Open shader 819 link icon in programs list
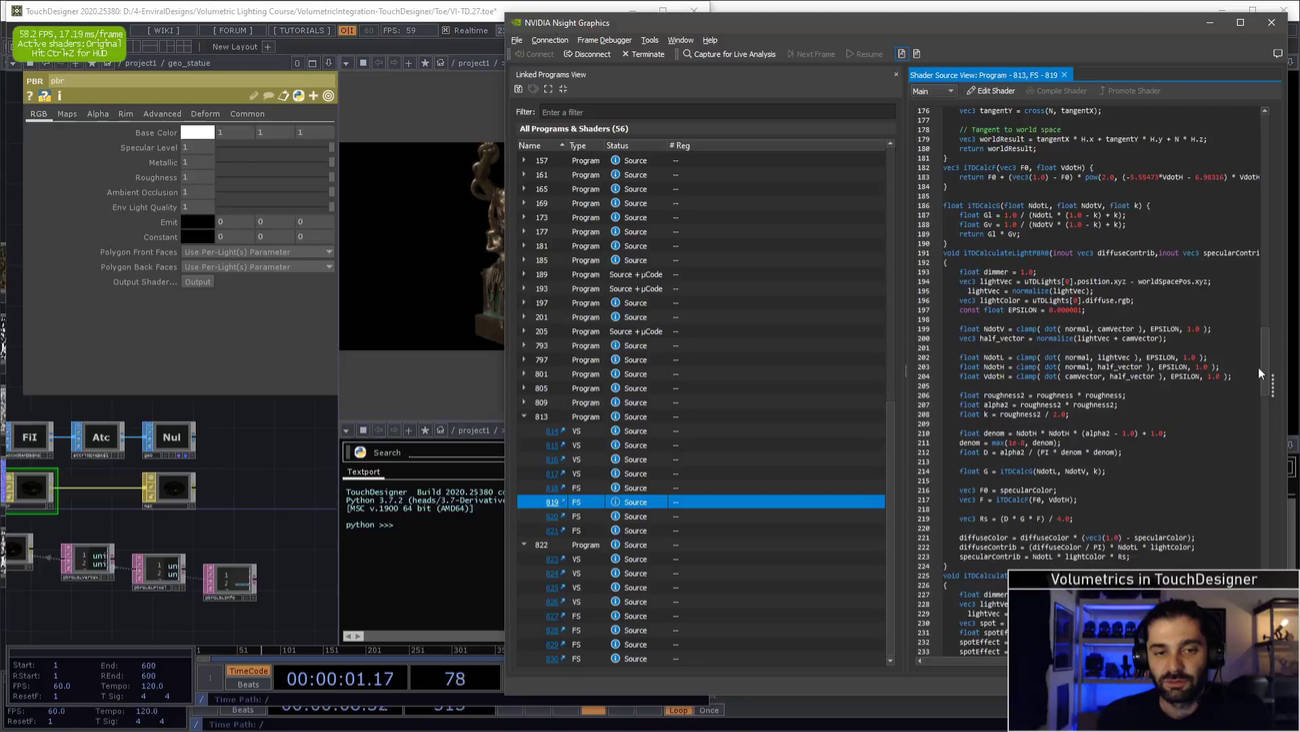The width and height of the screenshot is (1300, 732). pos(563,502)
